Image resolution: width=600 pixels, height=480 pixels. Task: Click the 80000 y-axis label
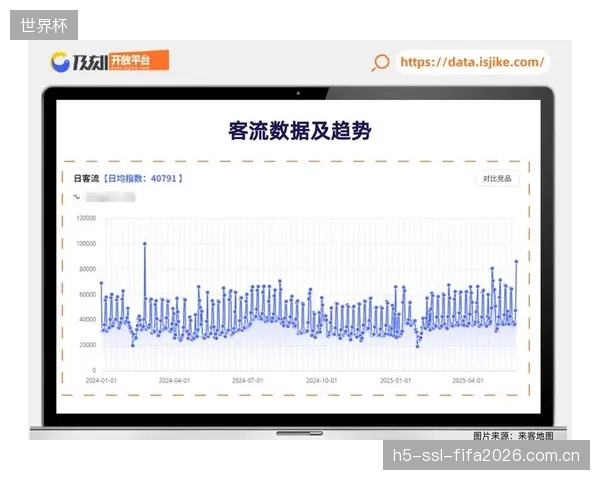tap(88, 269)
